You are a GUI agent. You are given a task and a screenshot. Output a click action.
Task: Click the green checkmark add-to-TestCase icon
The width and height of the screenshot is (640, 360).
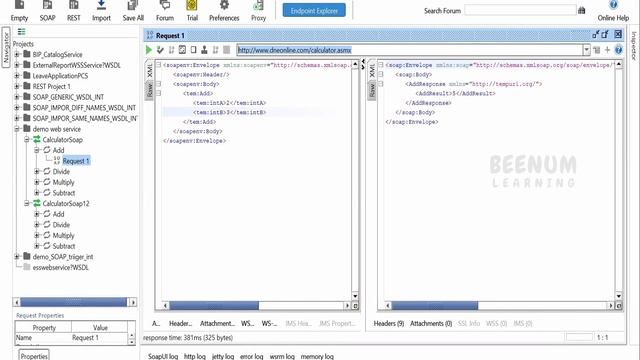pyautogui.click(x=160, y=50)
